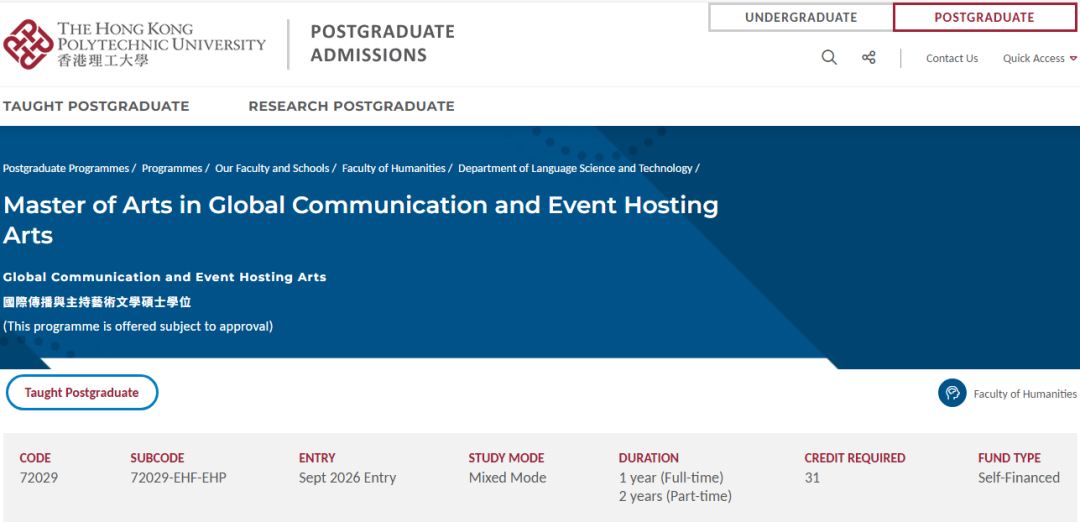This screenshot has height=522, width=1080.
Task: Open the Programmes breadcrumb link
Action: coord(172,169)
